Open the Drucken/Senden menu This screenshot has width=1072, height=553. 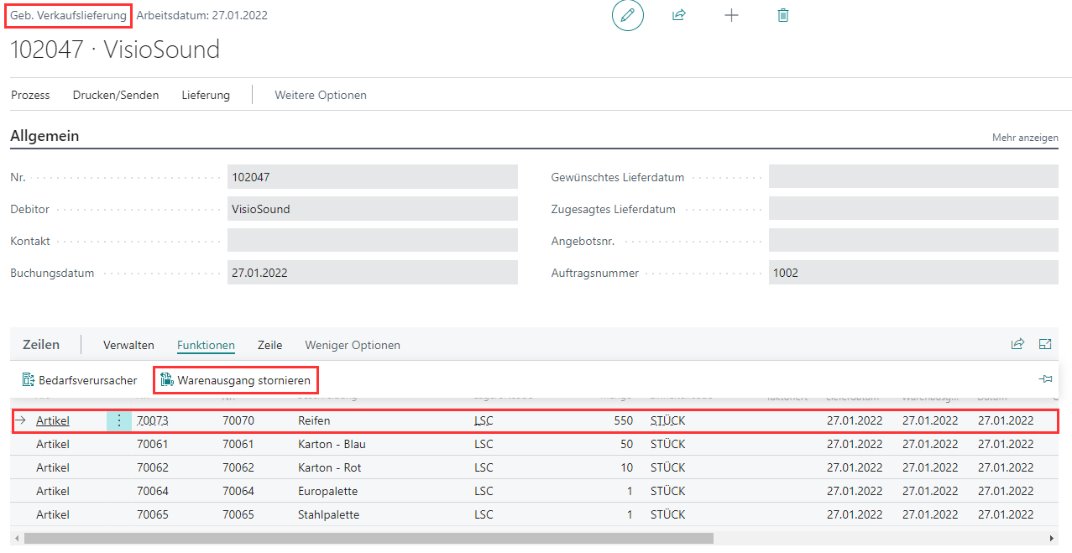point(115,95)
